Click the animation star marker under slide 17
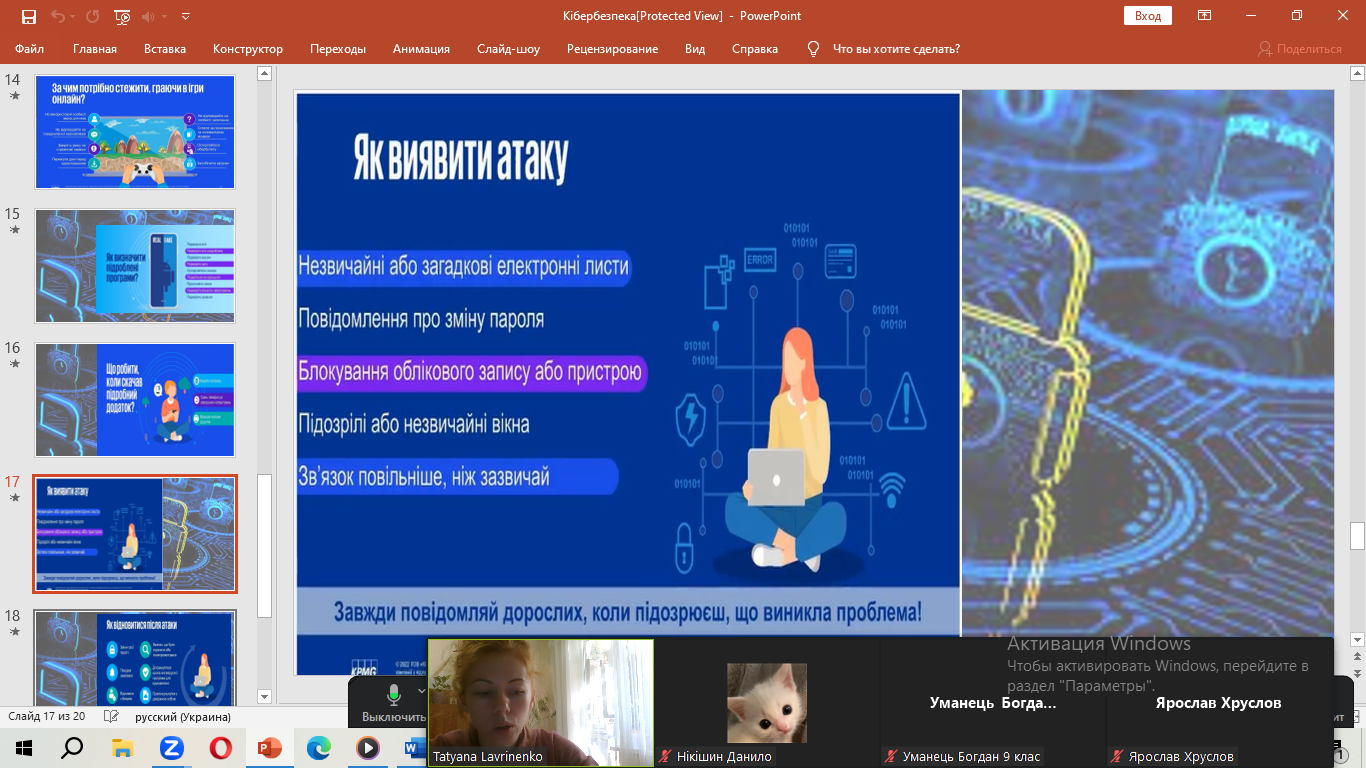The height and width of the screenshot is (768, 1366). pos(14,498)
